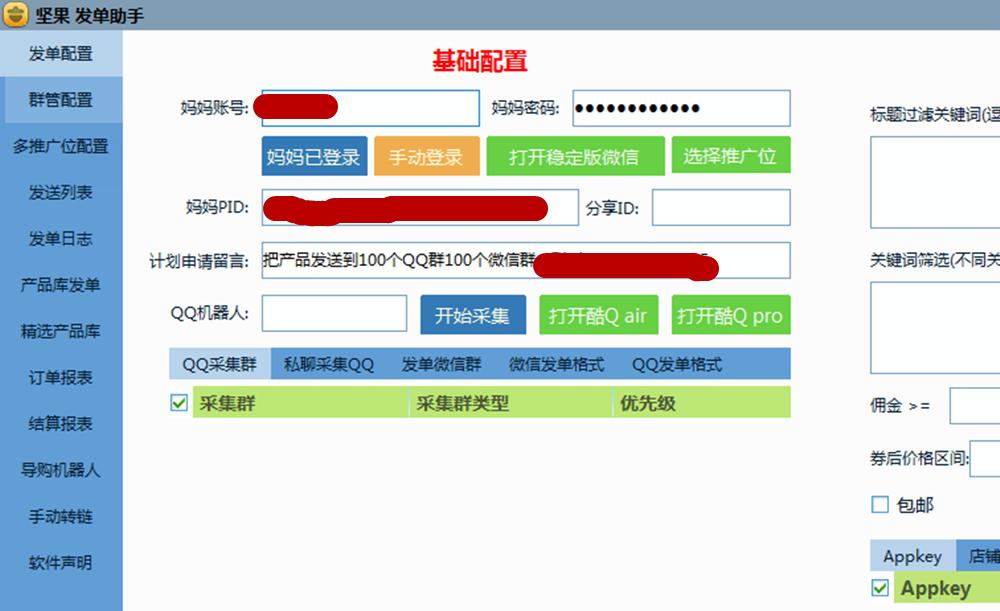
Task: Click the 坚果 app icon in titlebar
Action: (14, 14)
